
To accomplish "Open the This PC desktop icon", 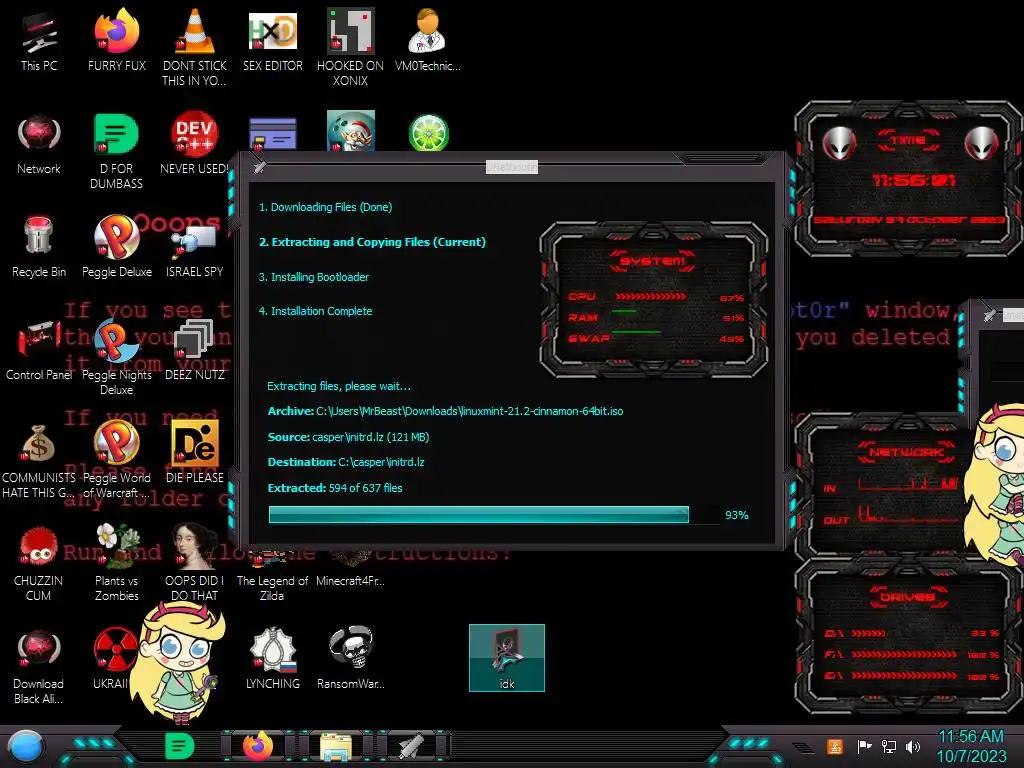I will pyautogui.click(x=39, y=40).
